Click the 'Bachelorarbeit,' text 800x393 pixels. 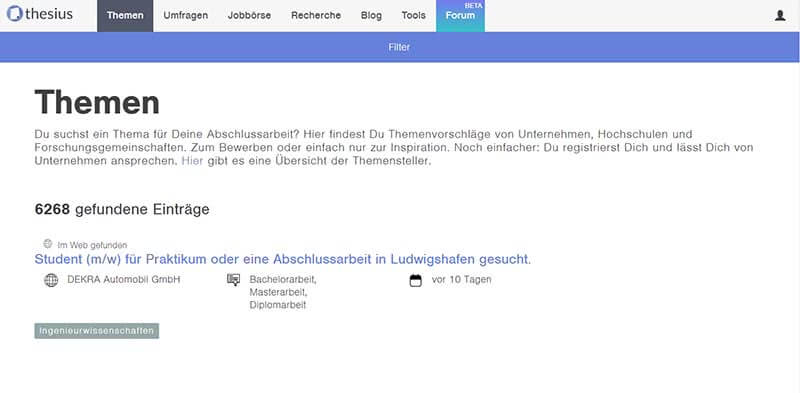tap(283, 280)
